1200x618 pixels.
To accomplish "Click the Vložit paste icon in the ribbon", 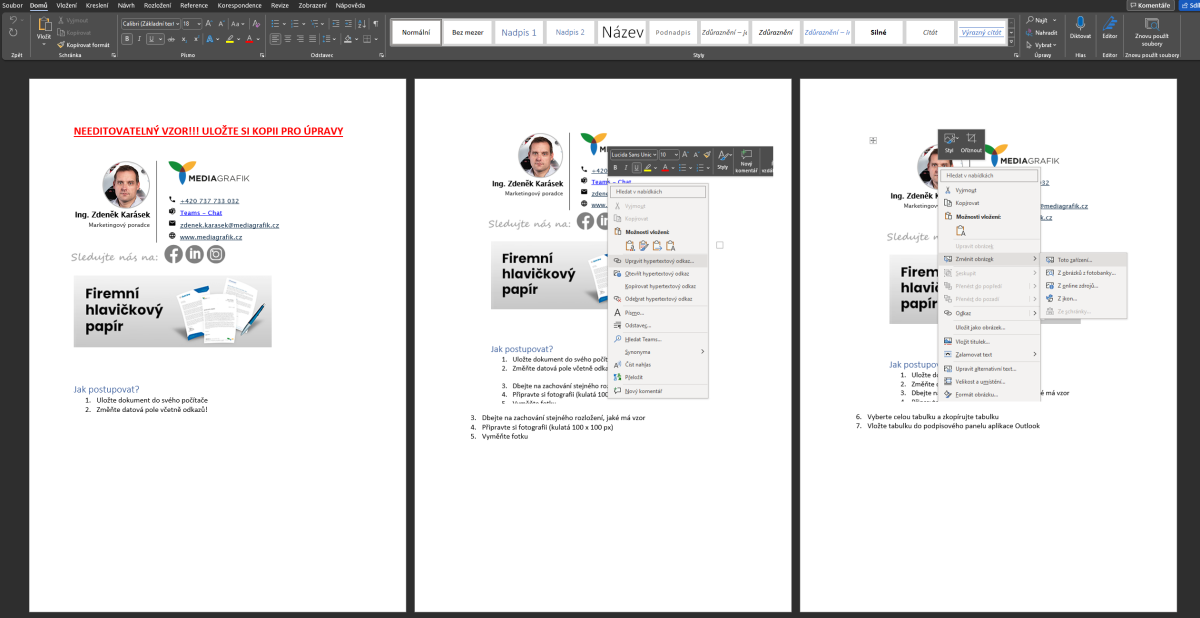I will pyautogui.click(x=43, y=26).
